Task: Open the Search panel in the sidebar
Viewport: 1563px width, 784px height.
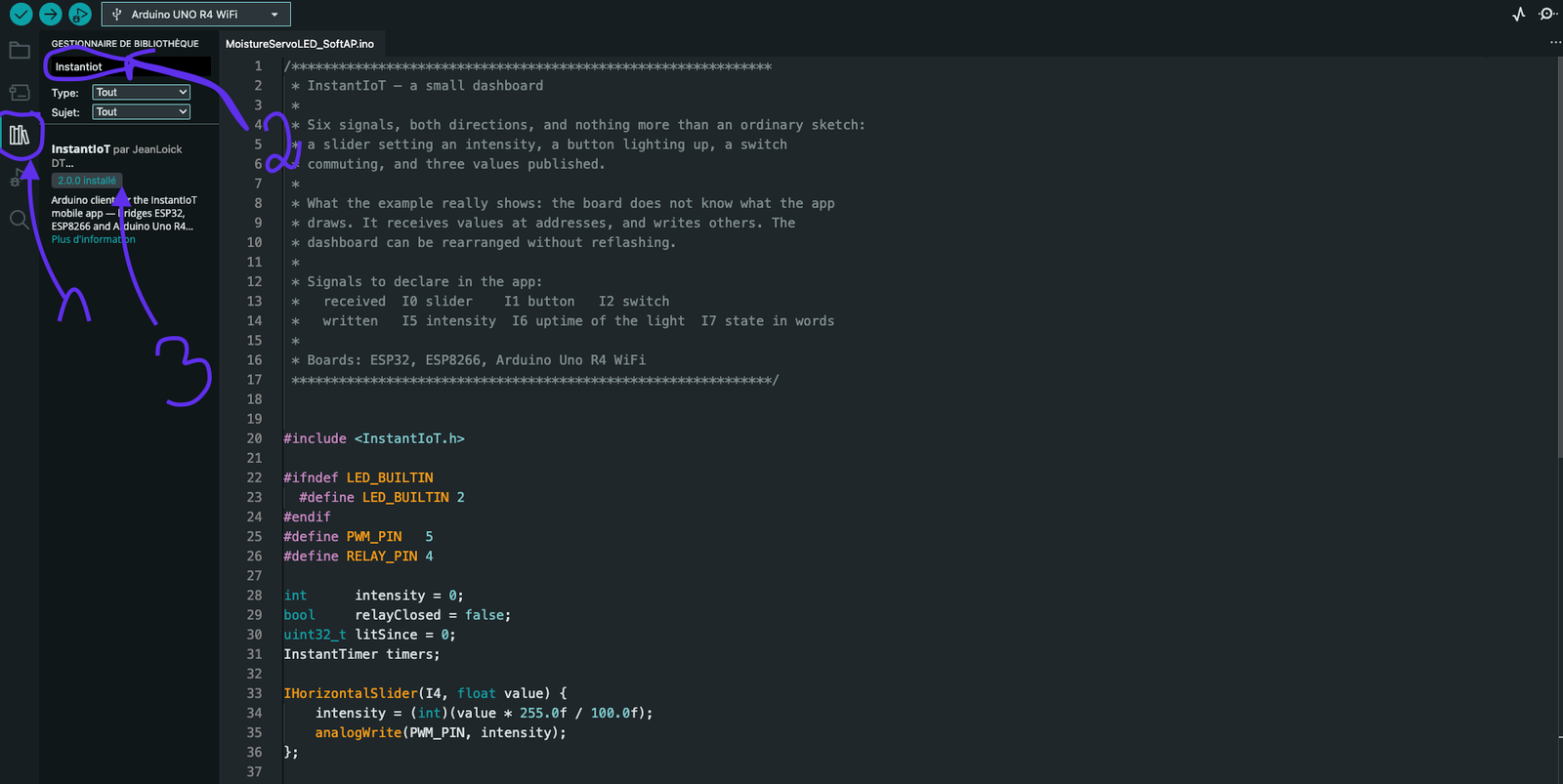Action: pyautogui.click(x=20, y=220)
